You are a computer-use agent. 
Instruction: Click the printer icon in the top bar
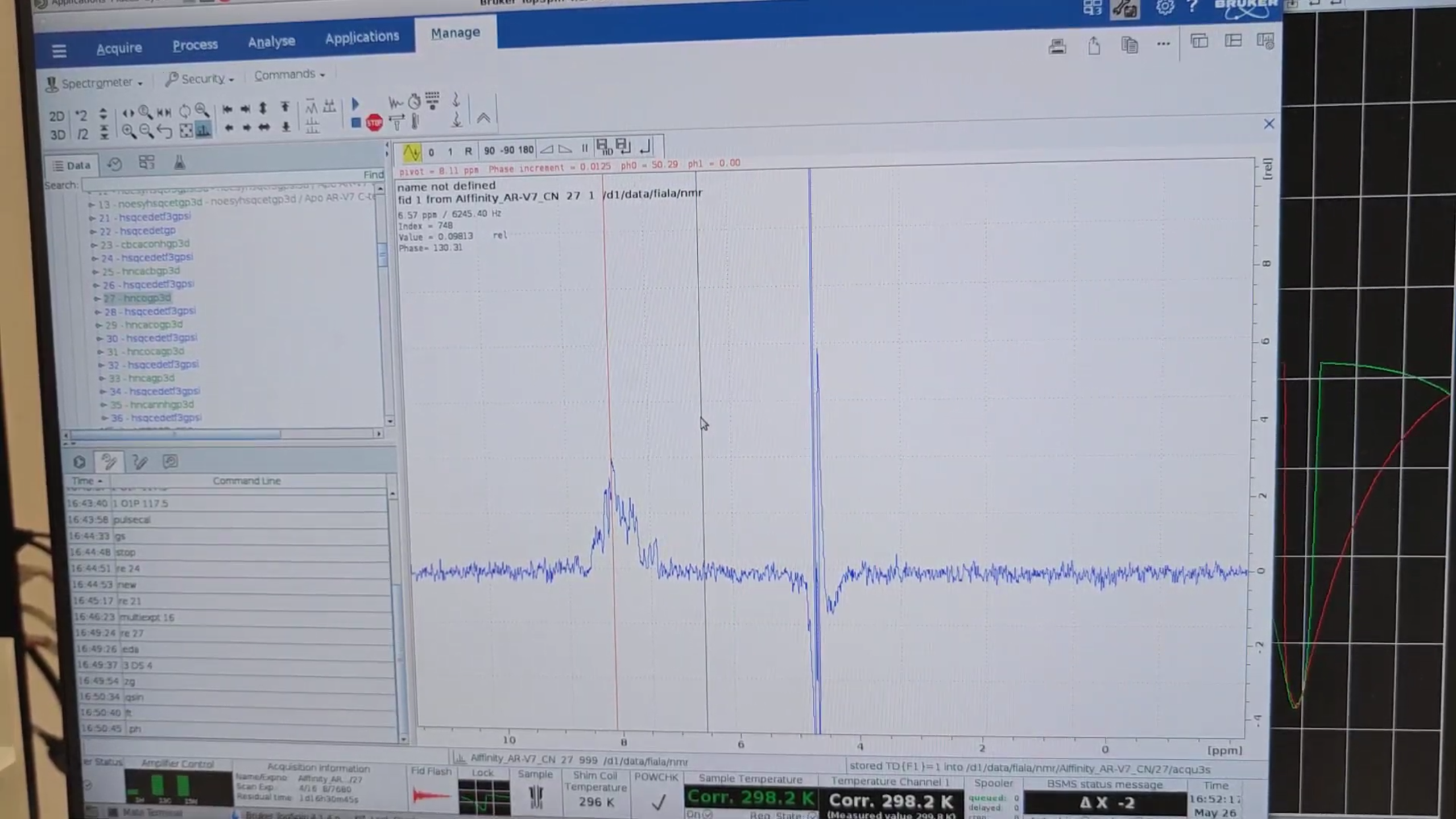click(1057, 46)
